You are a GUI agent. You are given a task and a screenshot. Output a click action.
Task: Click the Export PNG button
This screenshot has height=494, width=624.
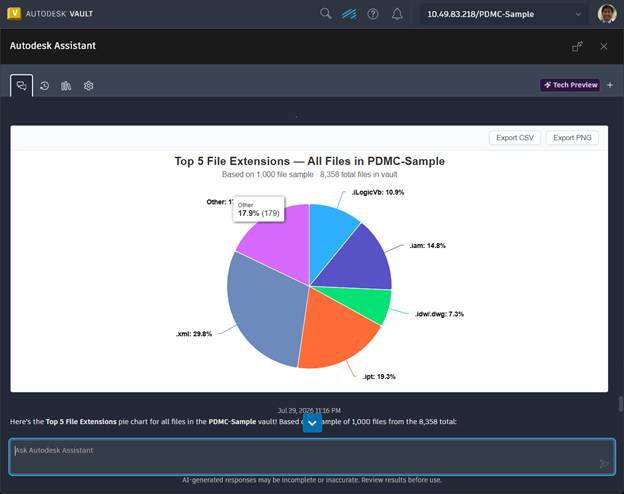572,138
